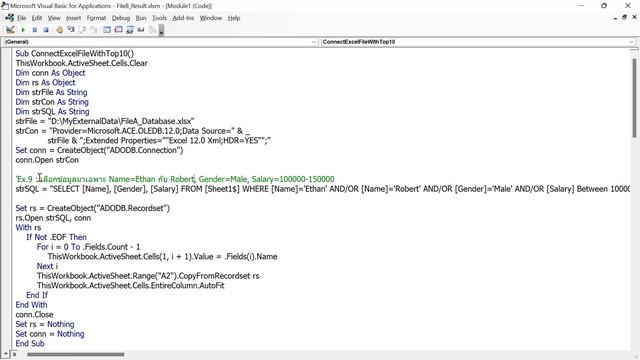Click the line 'conn.Close'
Viewport: 640px width, 360px height.
coord(34,315)
